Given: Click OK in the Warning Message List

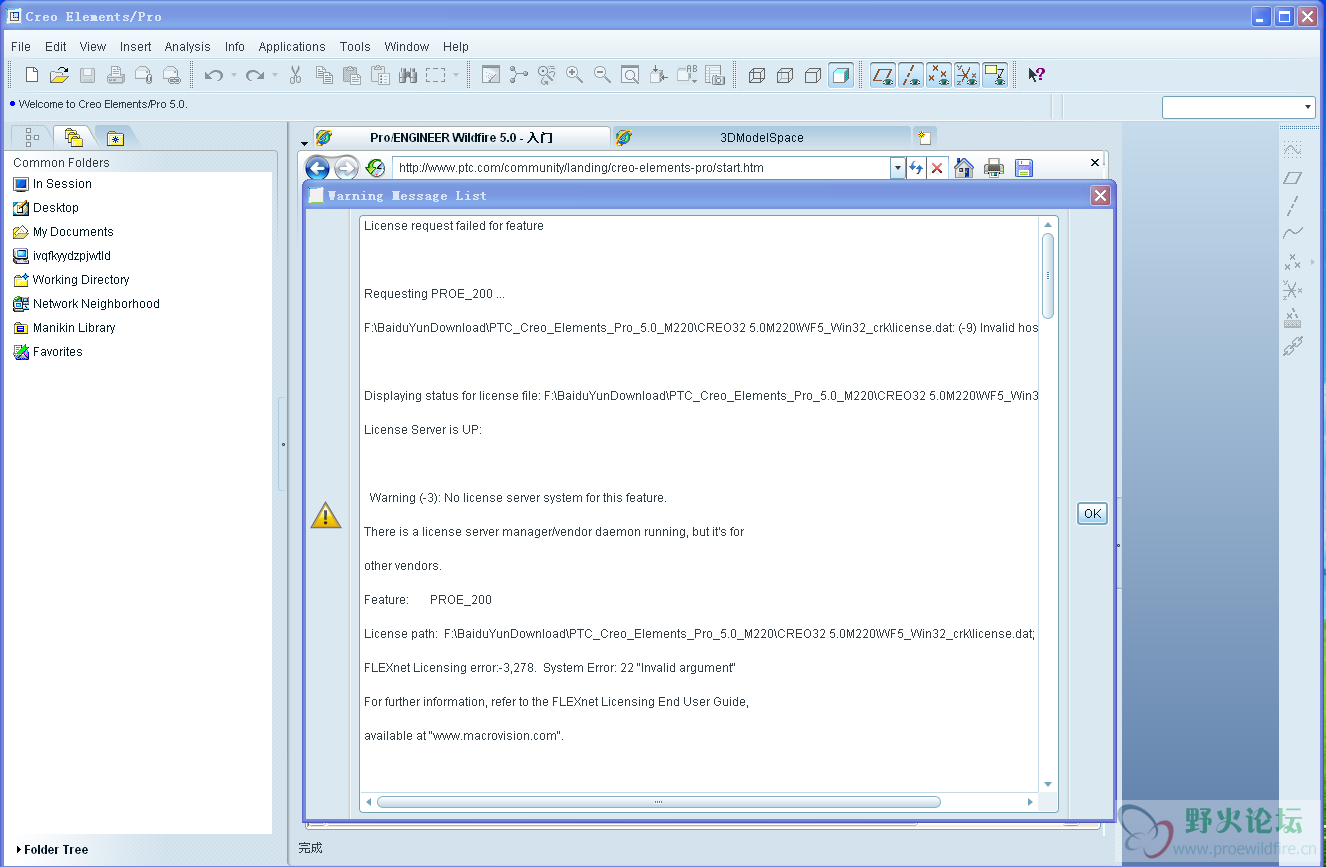Looking at the screenshot, I should pyautogui.click(x=1092, y=514).
